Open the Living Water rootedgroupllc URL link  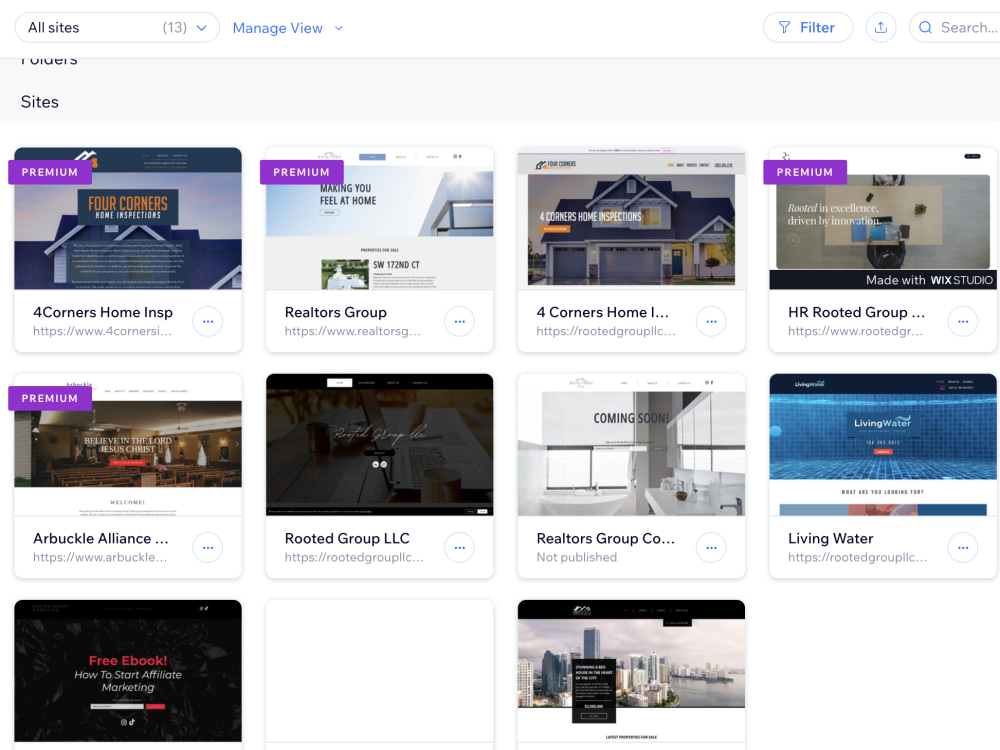tap(858, 557)
